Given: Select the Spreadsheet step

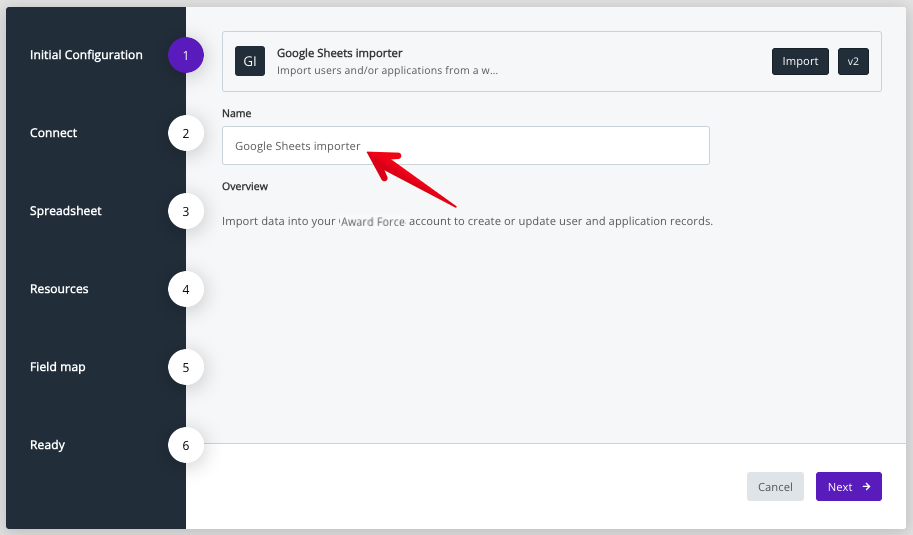Looking at the screenshot, I should pos(66,211).
